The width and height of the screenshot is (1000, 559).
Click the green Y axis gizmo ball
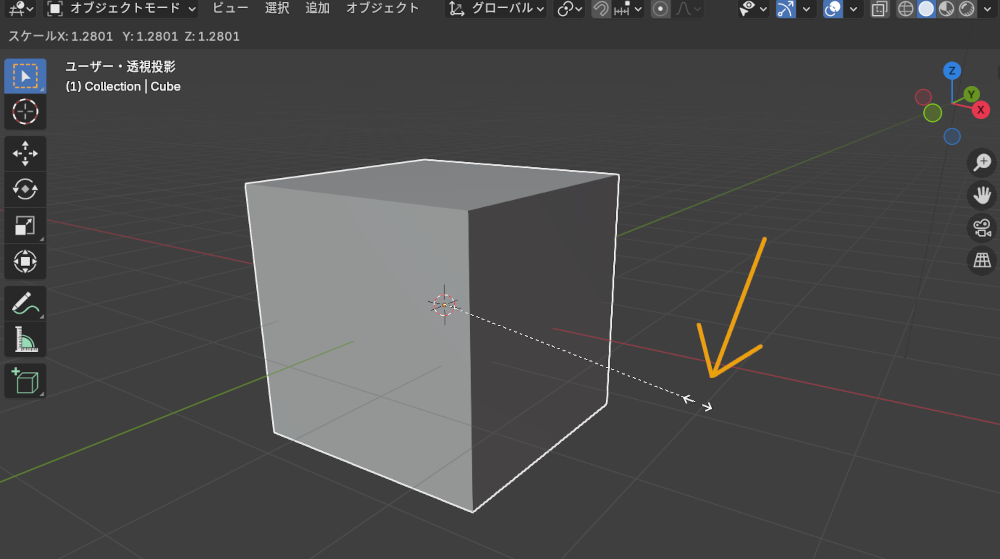[971, 94]
